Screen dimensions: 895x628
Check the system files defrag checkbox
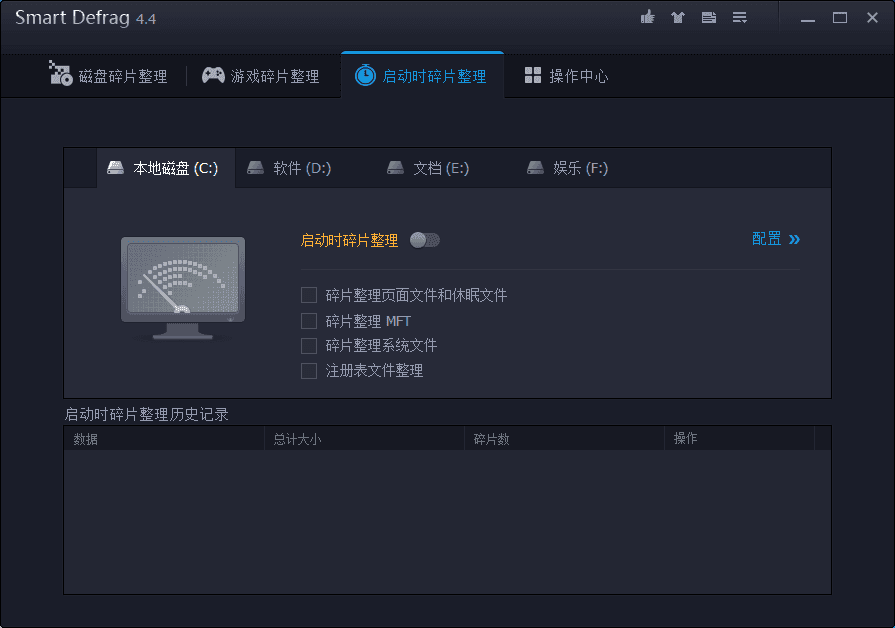(x=309, y=345)
